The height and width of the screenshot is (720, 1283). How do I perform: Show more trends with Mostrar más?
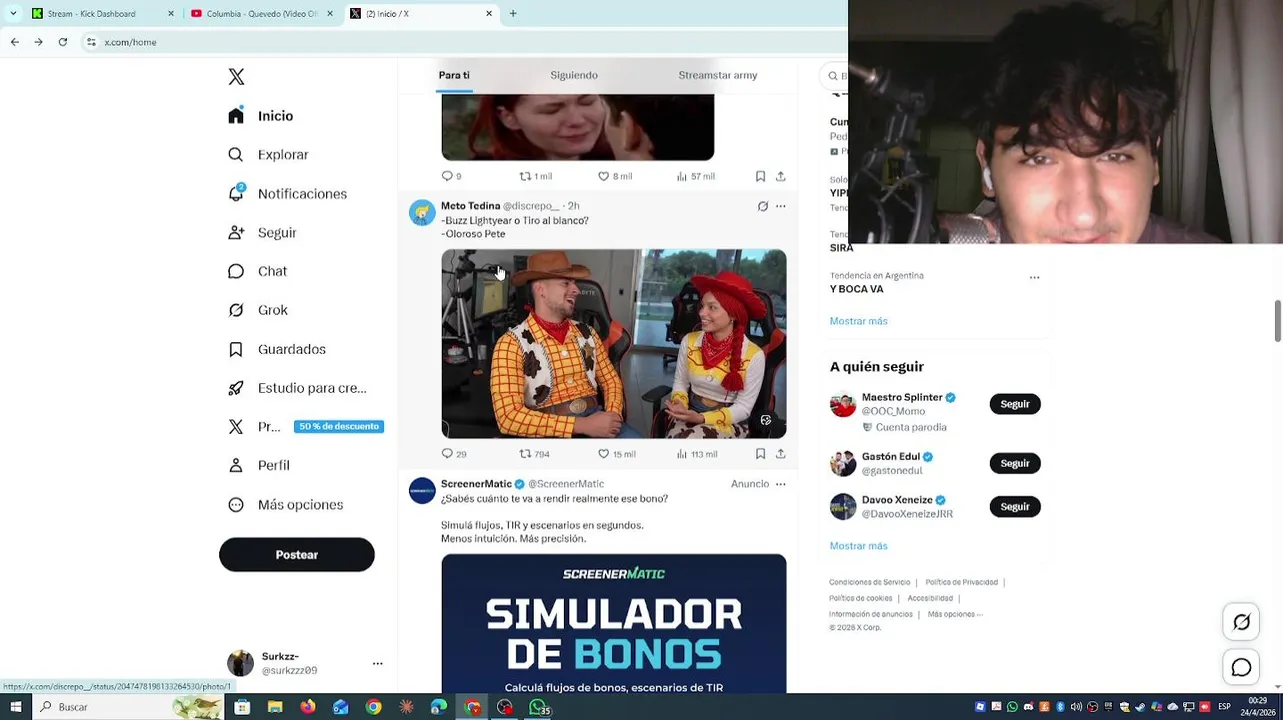tap(858, 321)
